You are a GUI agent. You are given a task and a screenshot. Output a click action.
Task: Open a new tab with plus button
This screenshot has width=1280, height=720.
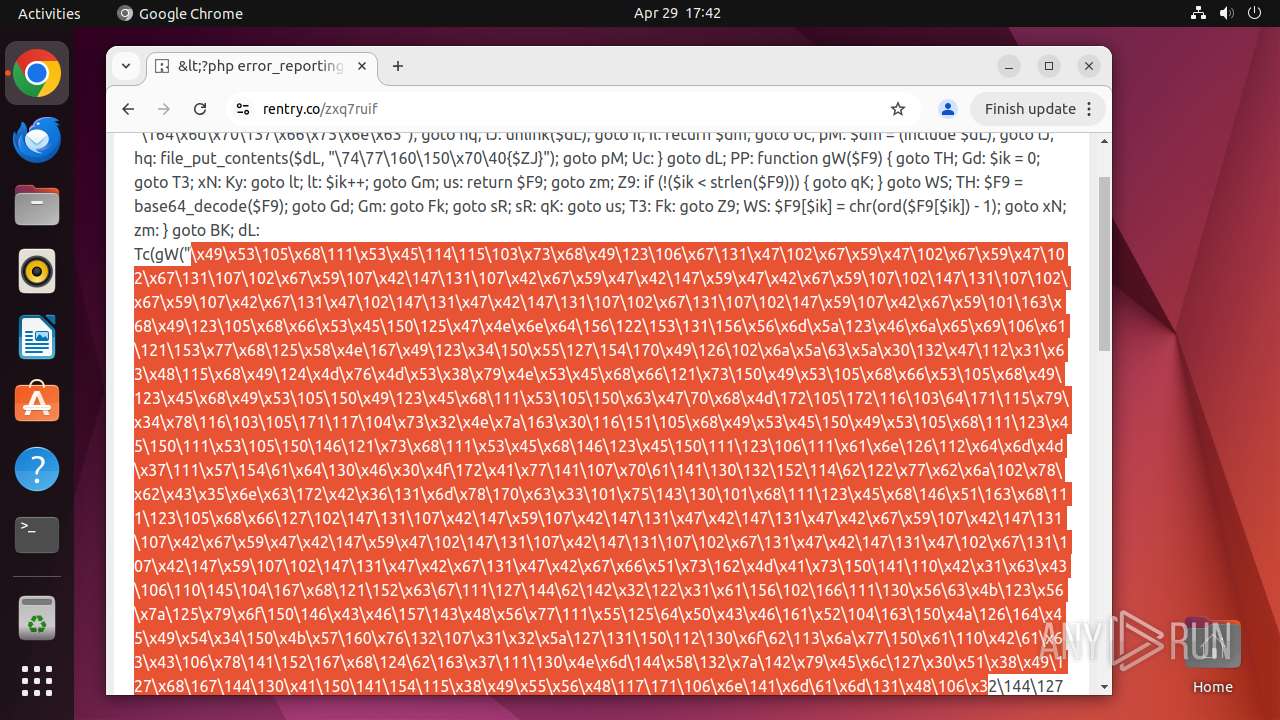(398, 66)
